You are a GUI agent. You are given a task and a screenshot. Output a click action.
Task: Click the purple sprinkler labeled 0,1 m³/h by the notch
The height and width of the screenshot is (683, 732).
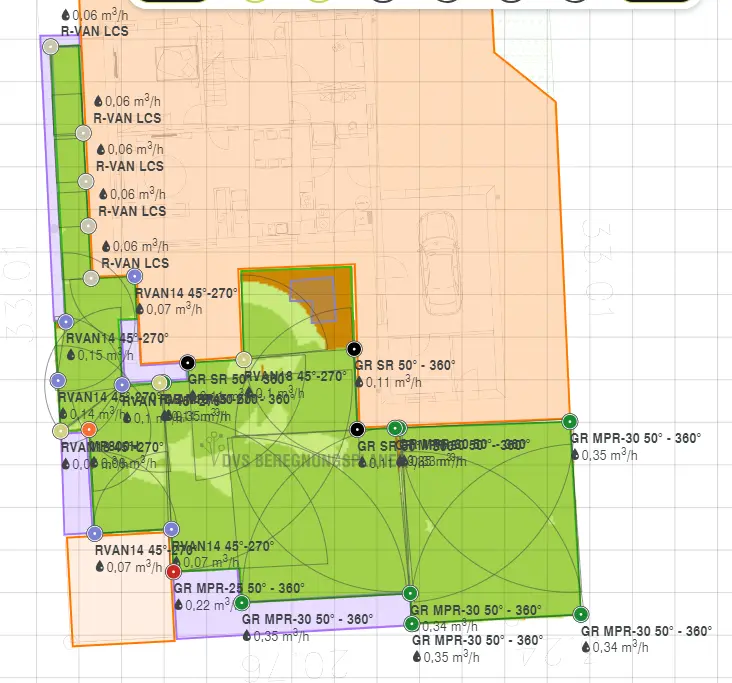click(122, 385)
